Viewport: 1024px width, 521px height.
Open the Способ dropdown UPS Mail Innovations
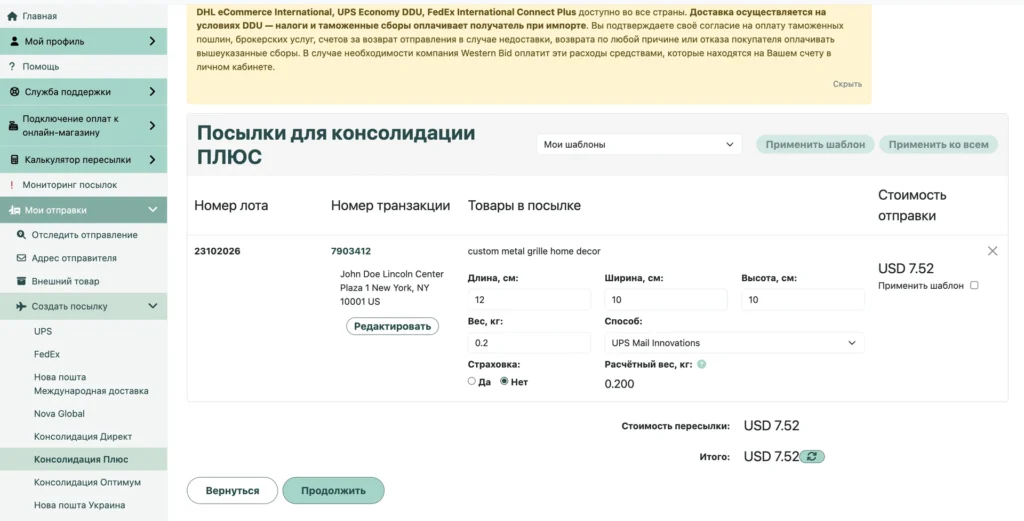735,343
